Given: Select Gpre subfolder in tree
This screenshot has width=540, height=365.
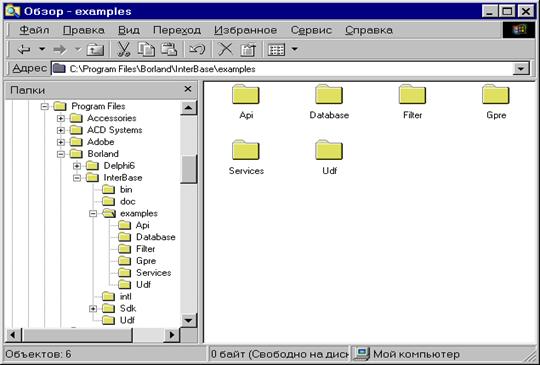Looking at the screenshot, I should pos(146,261).
